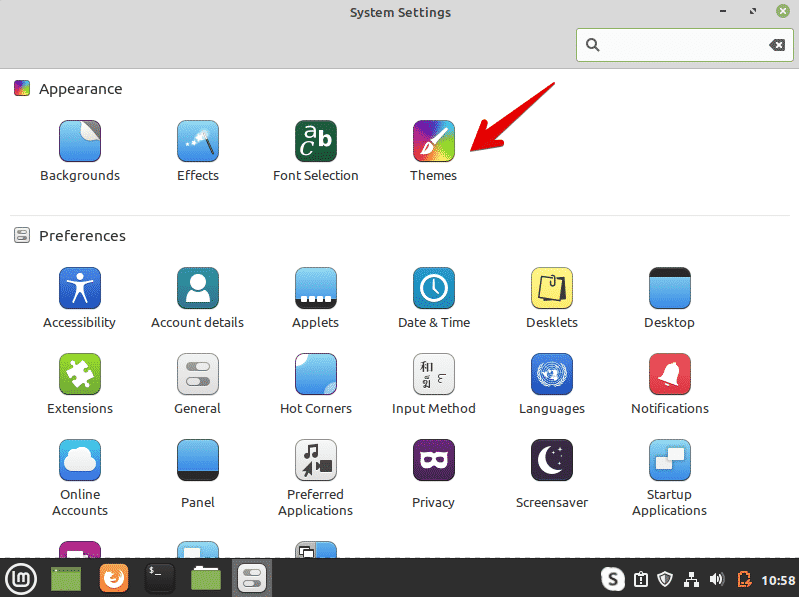799x597 pixels.
Task: Open the Privacy settings
Action: (x=434, y=474)
